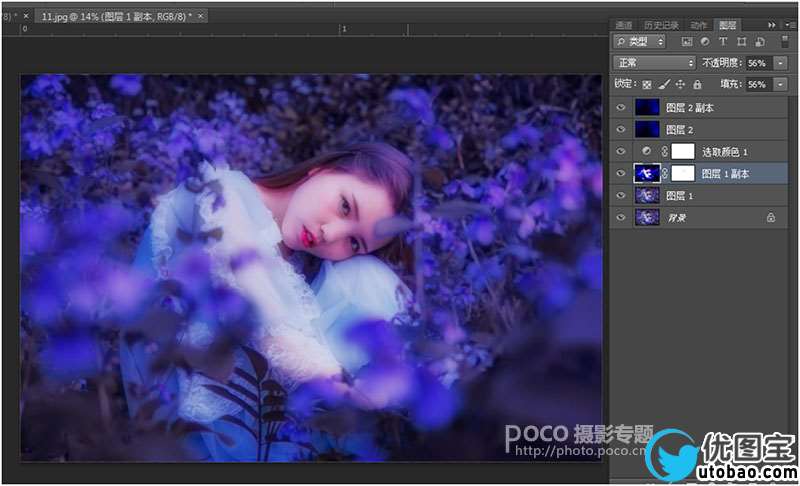Select 图层 1 副本 image thumbnail

click(x=647, y=173)
